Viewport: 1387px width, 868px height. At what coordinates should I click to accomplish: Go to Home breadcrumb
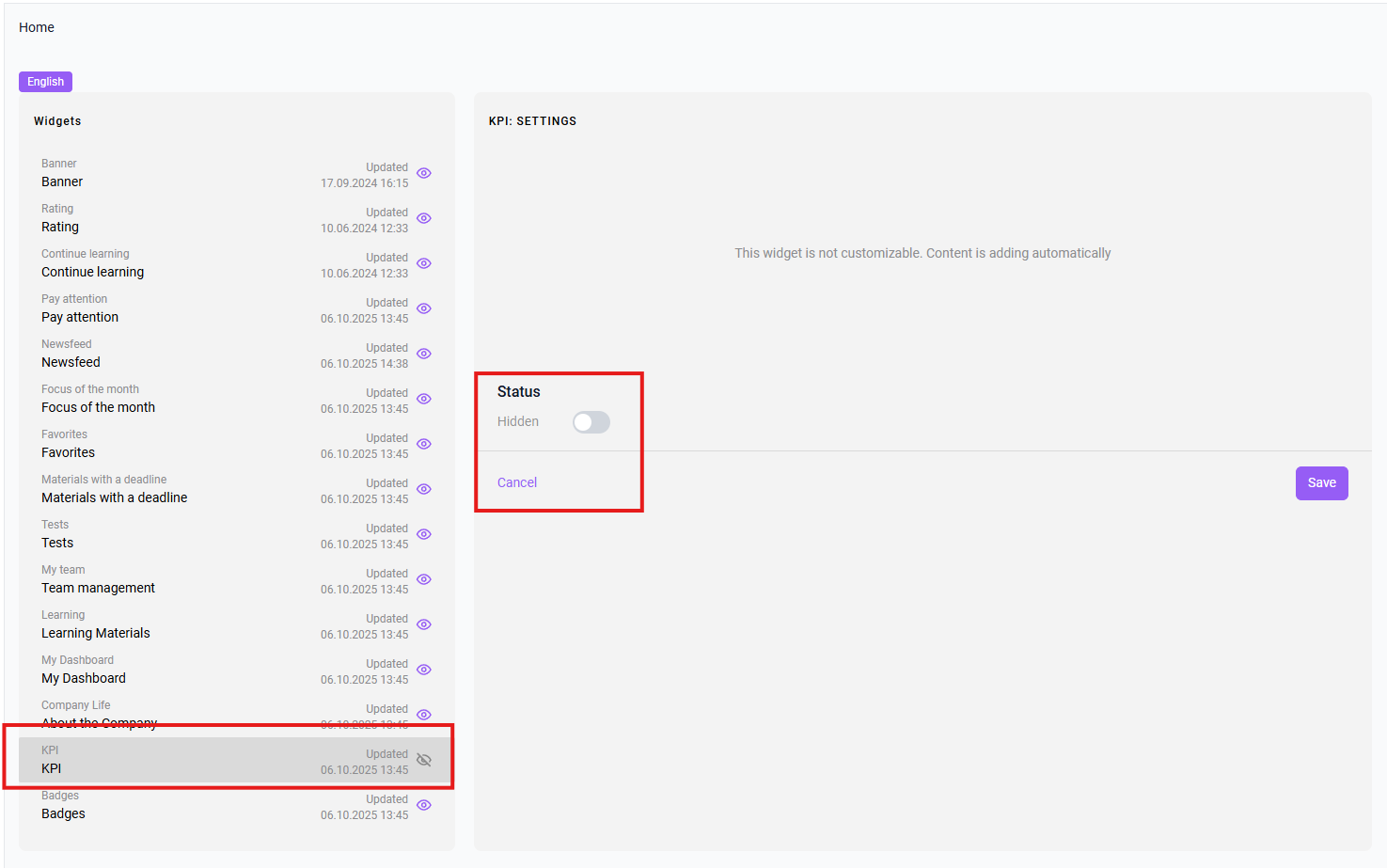coord(37,27)
